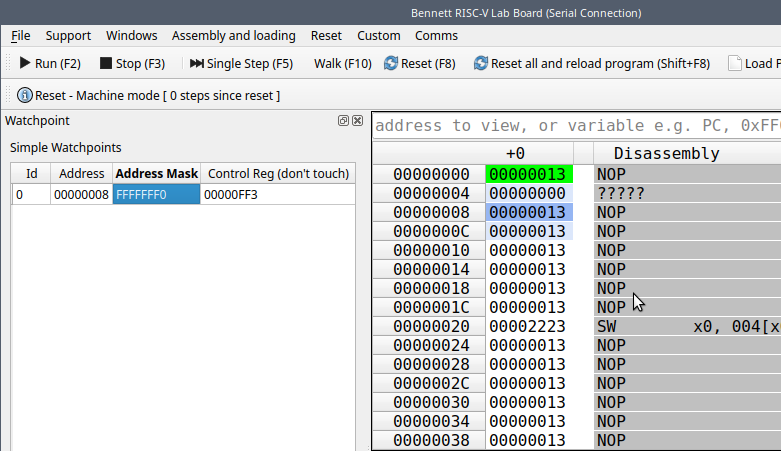This screenshot has width=781, height=451.
Task: Open the Comms menu
Action: pos(436,35)
